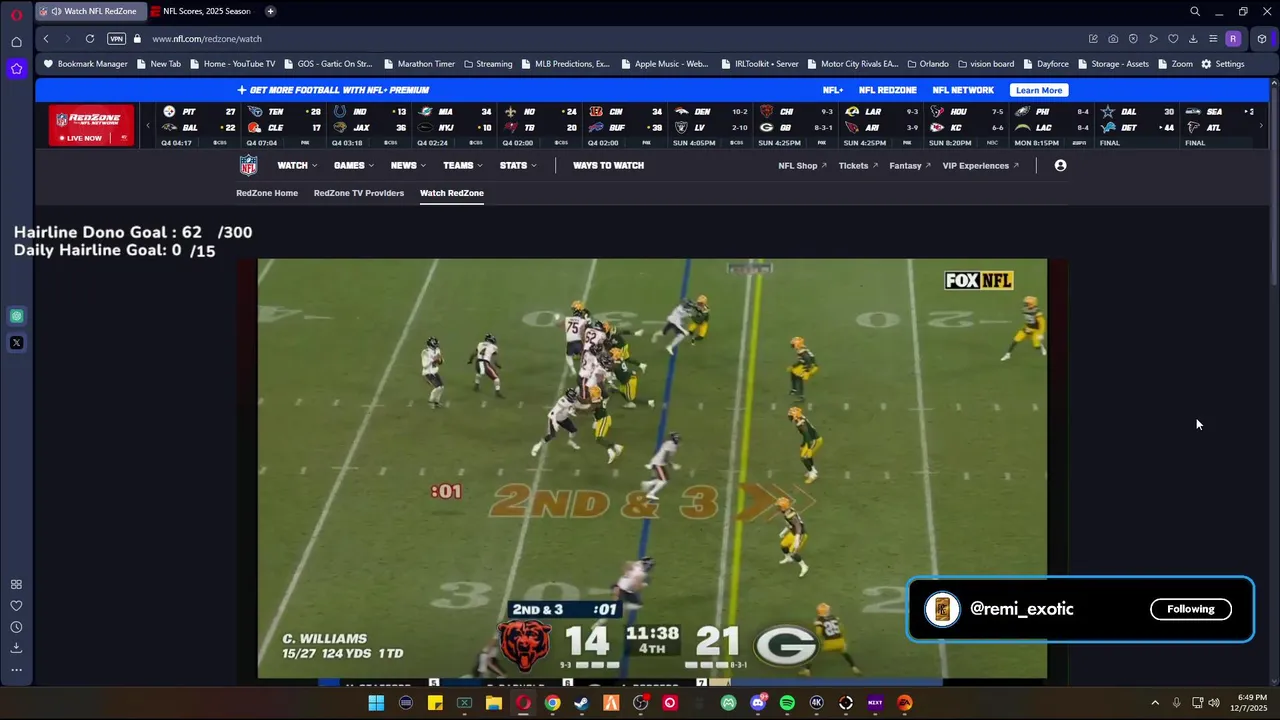Click the RedZone video player
Viewport: 1280px width, 720px height.
652,469
